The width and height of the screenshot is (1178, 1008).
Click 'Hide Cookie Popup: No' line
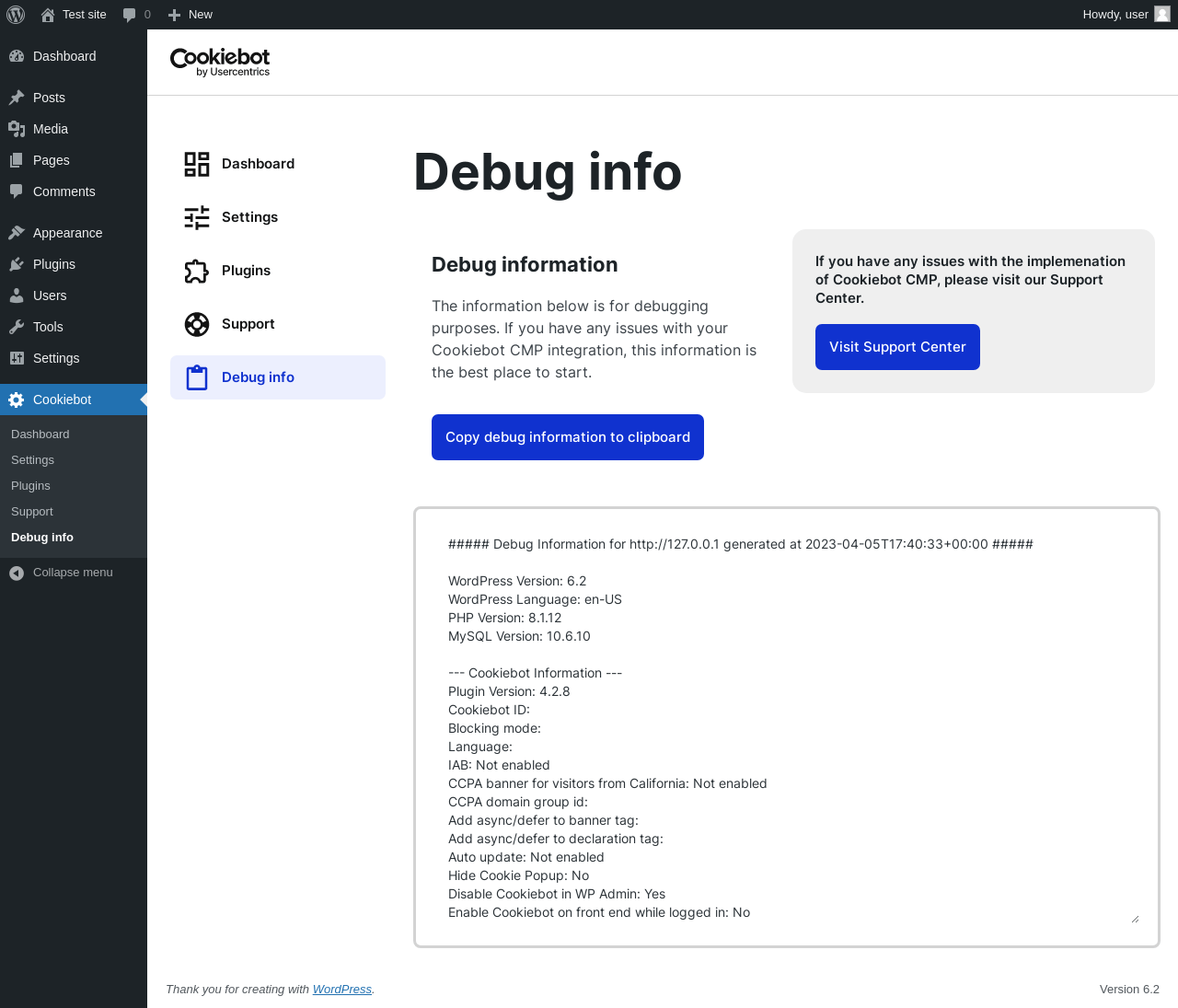pyautogui.click(x=518, y=875)
